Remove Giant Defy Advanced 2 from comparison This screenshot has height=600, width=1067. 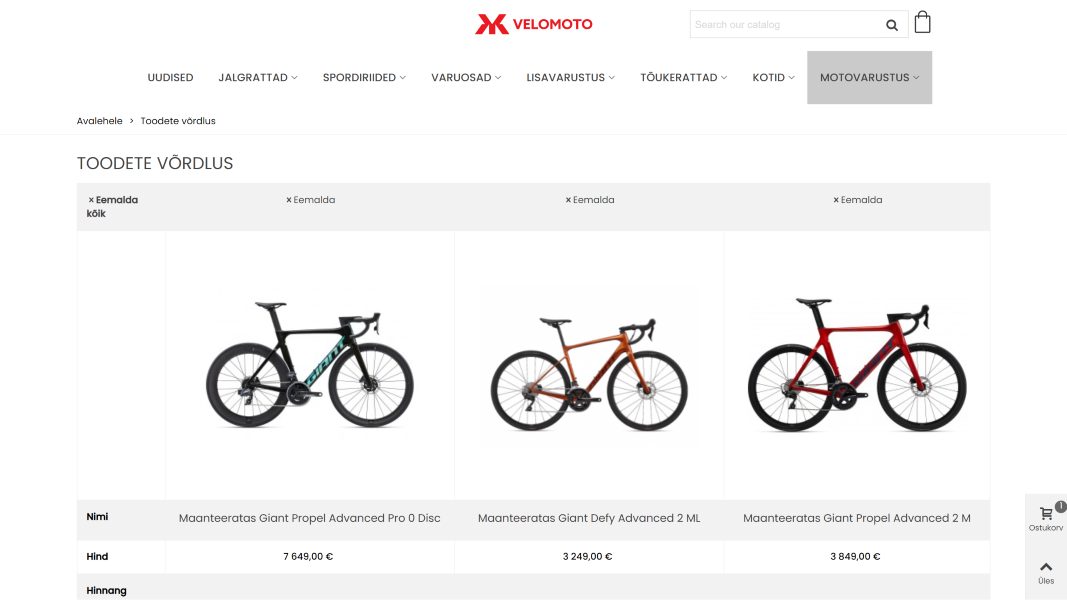[x=590, y=200]
